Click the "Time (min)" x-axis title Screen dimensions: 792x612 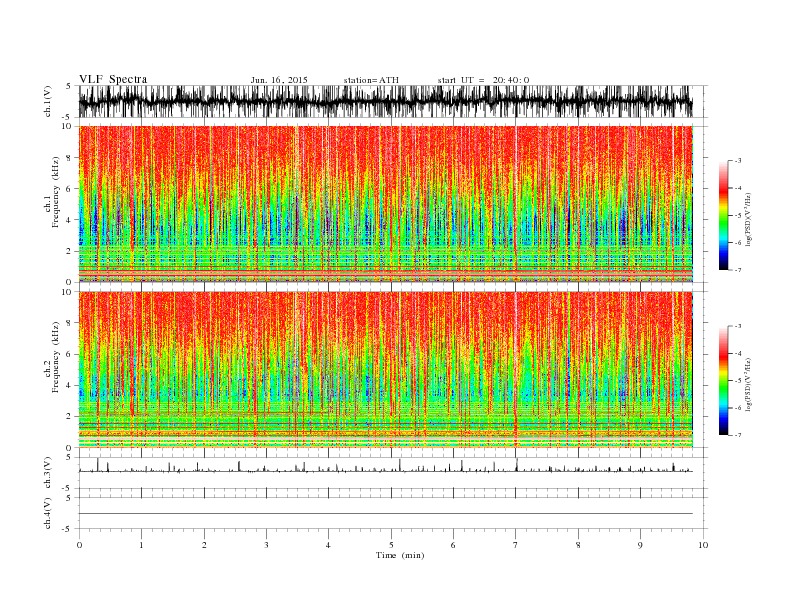pyautogui.click(x=400, y=555)
